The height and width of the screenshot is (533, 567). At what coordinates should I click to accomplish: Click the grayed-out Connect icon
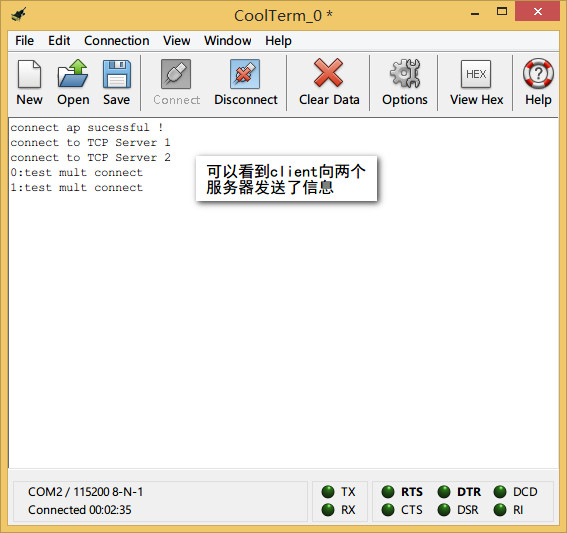click(x=176, y=74)
